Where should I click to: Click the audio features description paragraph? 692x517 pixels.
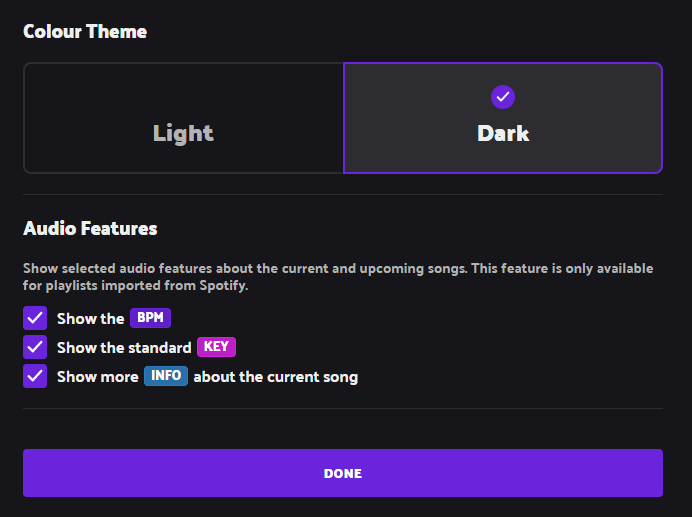click(x=338, y=277)
